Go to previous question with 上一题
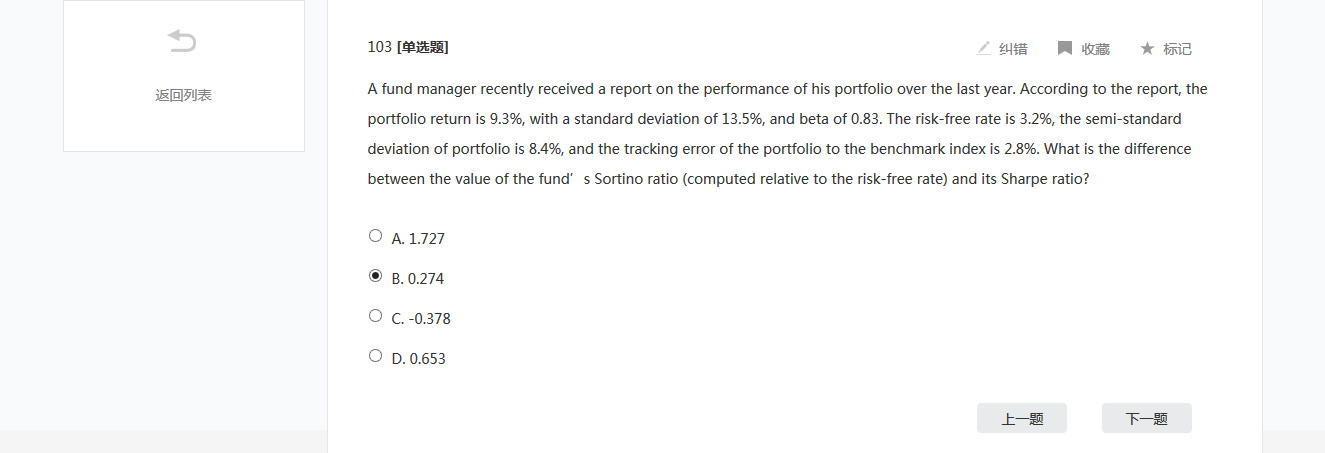The image size is (1325, 453). (1021, 419)
